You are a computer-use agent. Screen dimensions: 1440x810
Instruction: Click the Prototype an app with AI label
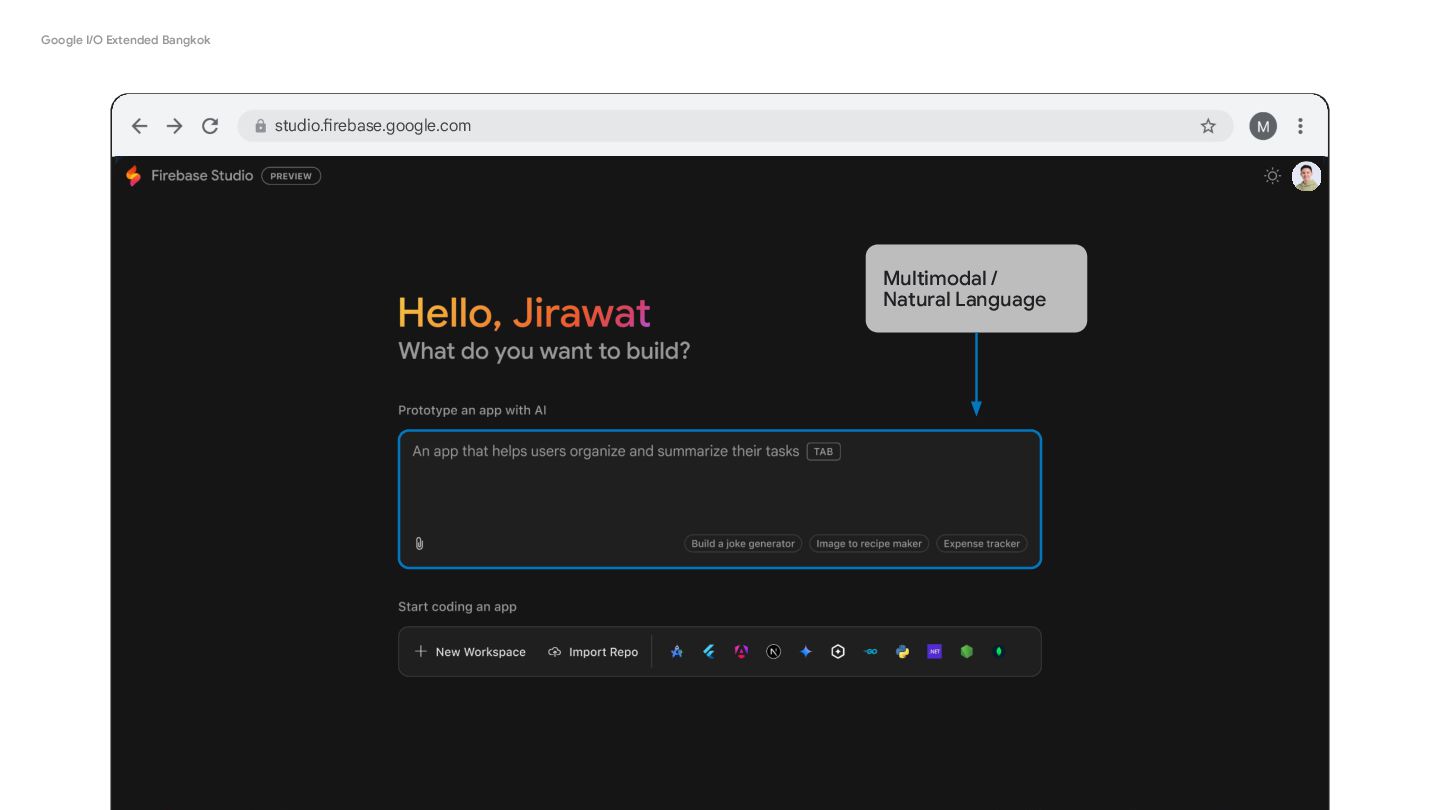[472, 410]
